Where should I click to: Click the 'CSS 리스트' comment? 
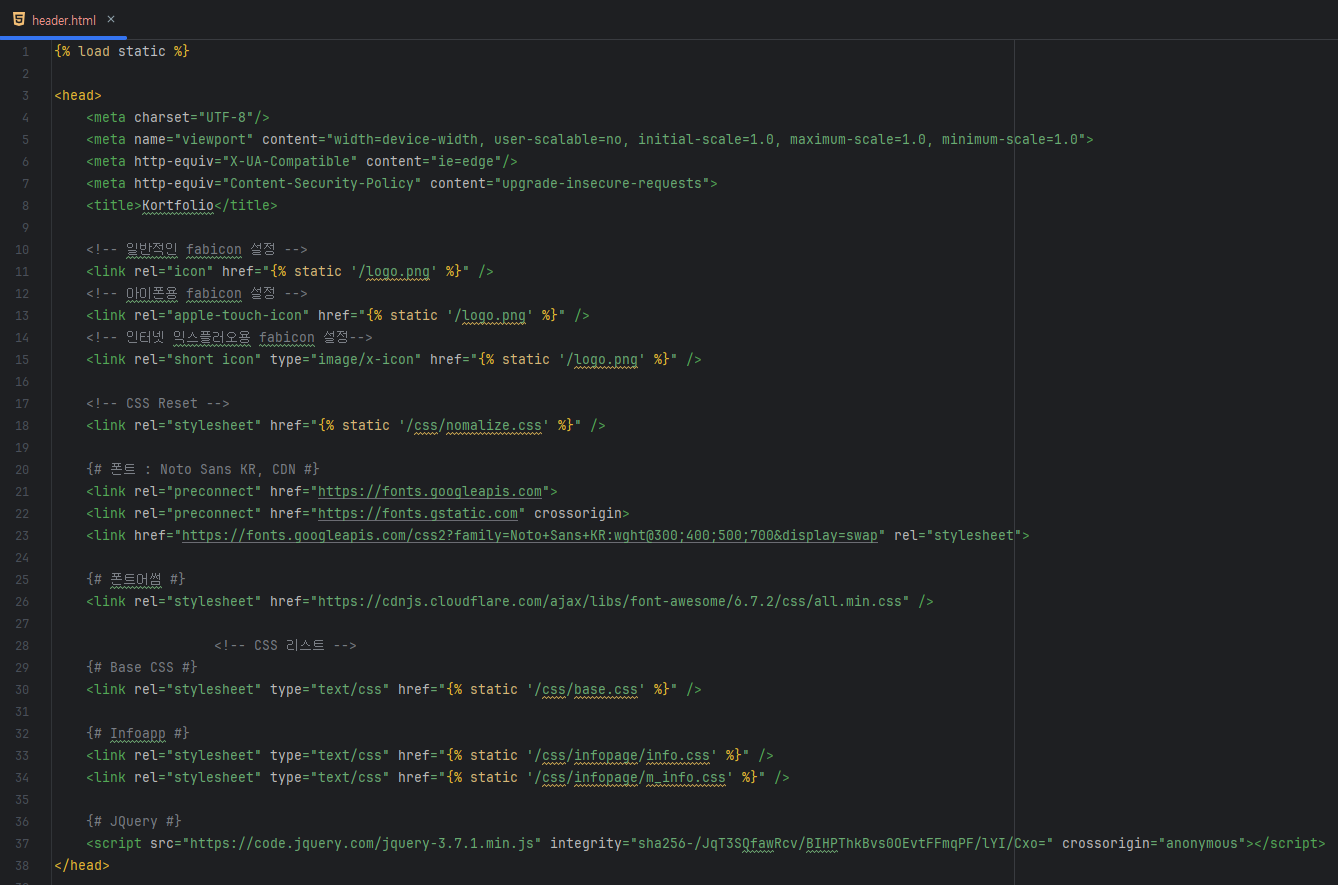tap(285, 645)
